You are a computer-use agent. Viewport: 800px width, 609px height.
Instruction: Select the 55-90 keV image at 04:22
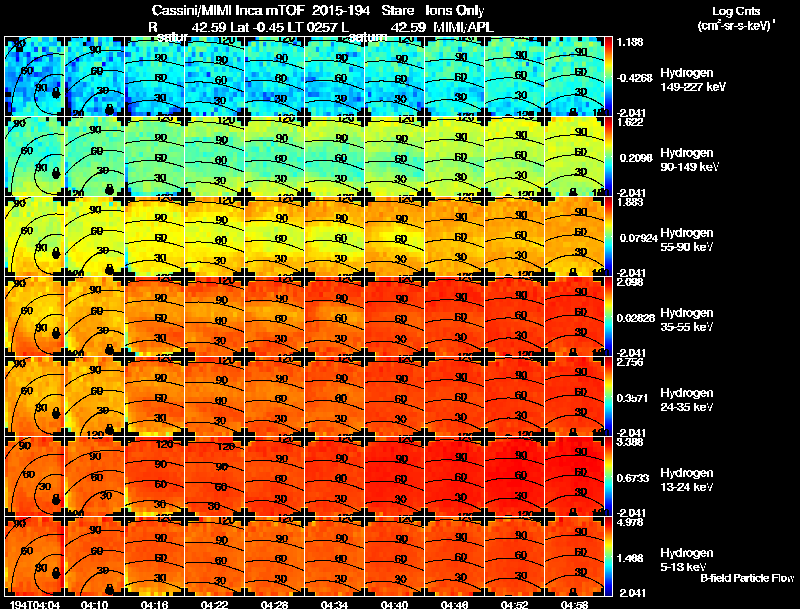[x=214, y=236]
